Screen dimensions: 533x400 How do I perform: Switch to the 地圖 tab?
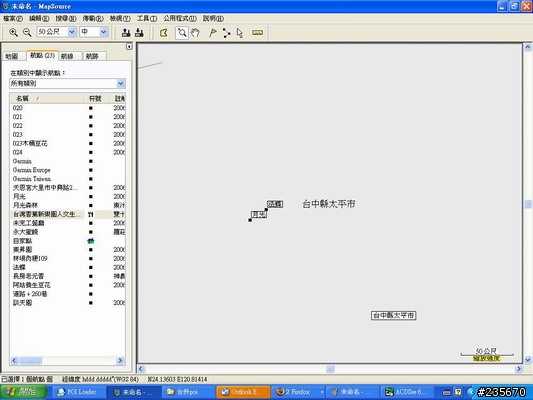coord(14,56)
